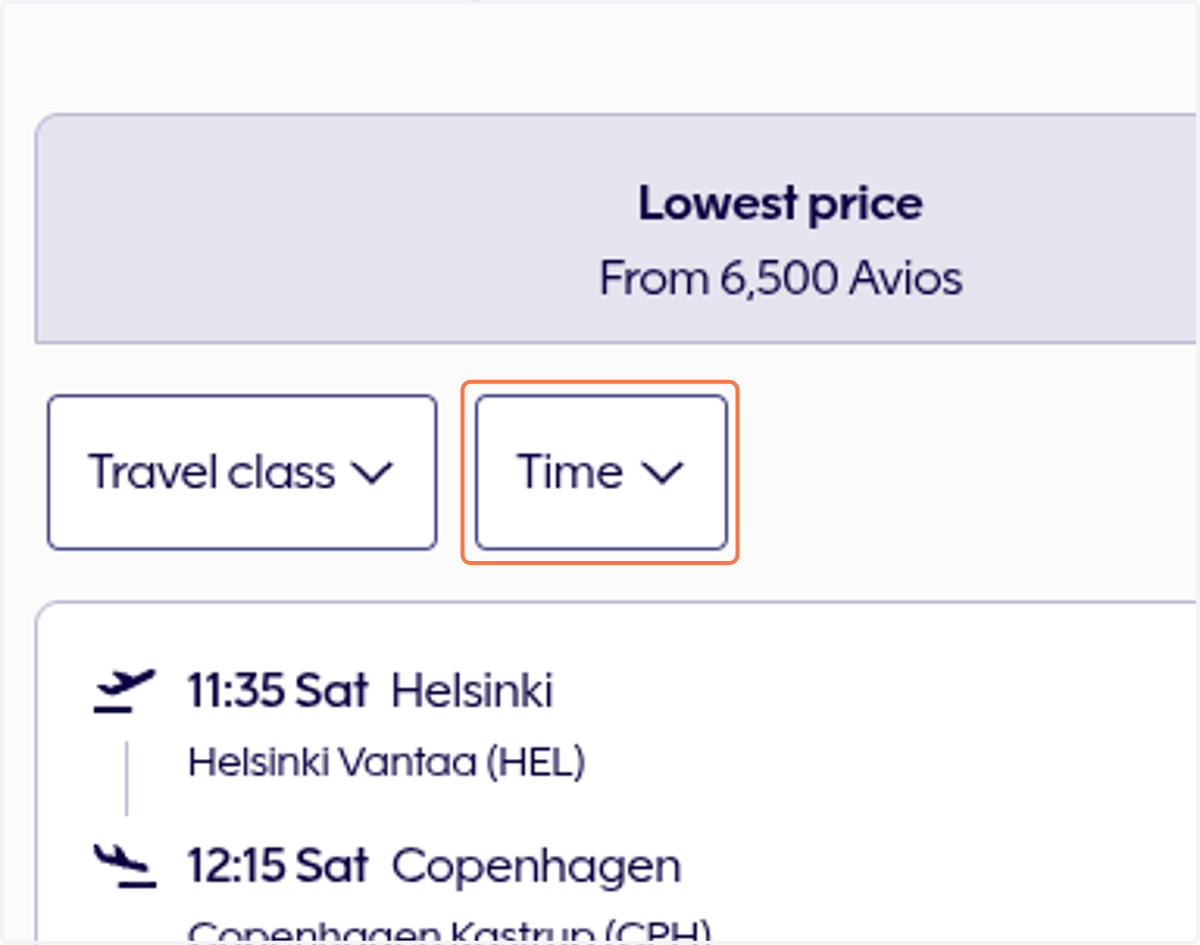Click the Lowest price bold heading
The height and width of the screenshot is (945, 1200).
[x=781, y=204]
